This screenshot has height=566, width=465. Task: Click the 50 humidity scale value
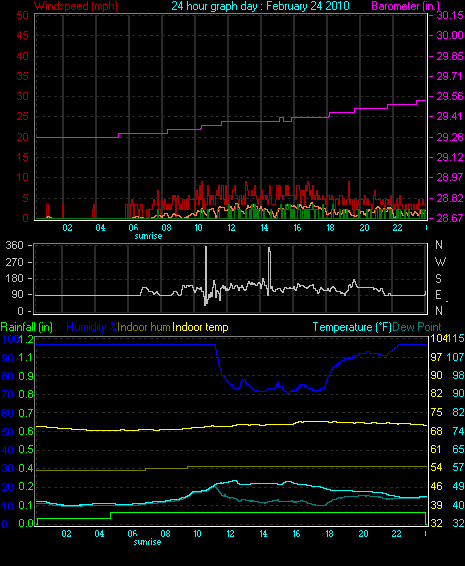[8, 432]
